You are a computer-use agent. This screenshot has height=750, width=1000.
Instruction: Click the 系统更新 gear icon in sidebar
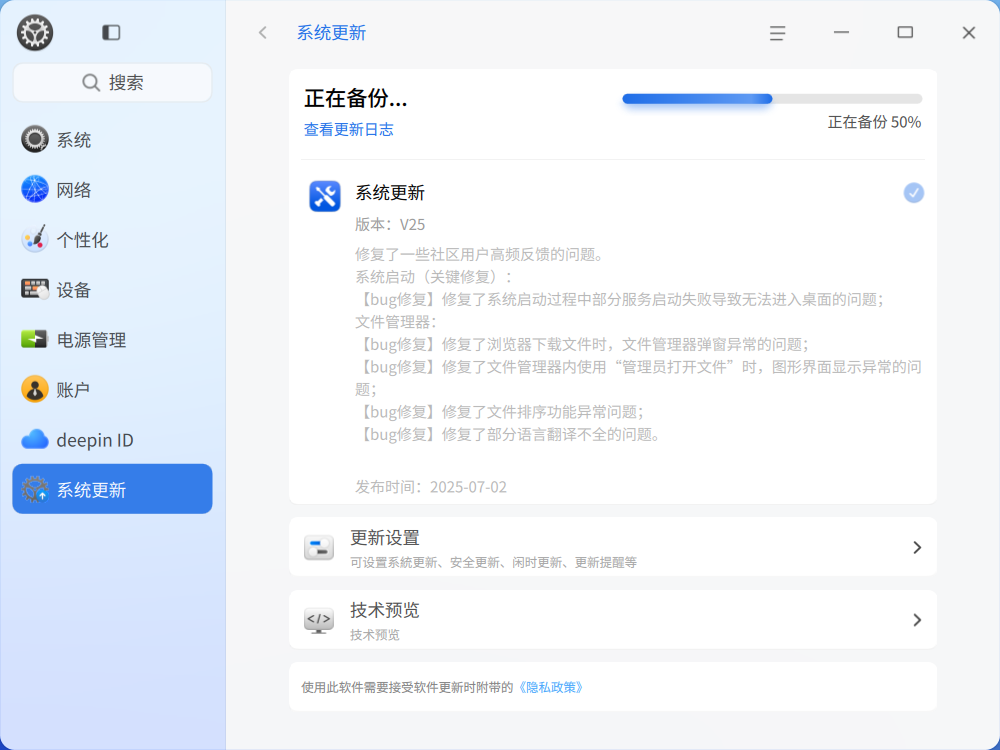pyautogui.click(x=34, y=489)
